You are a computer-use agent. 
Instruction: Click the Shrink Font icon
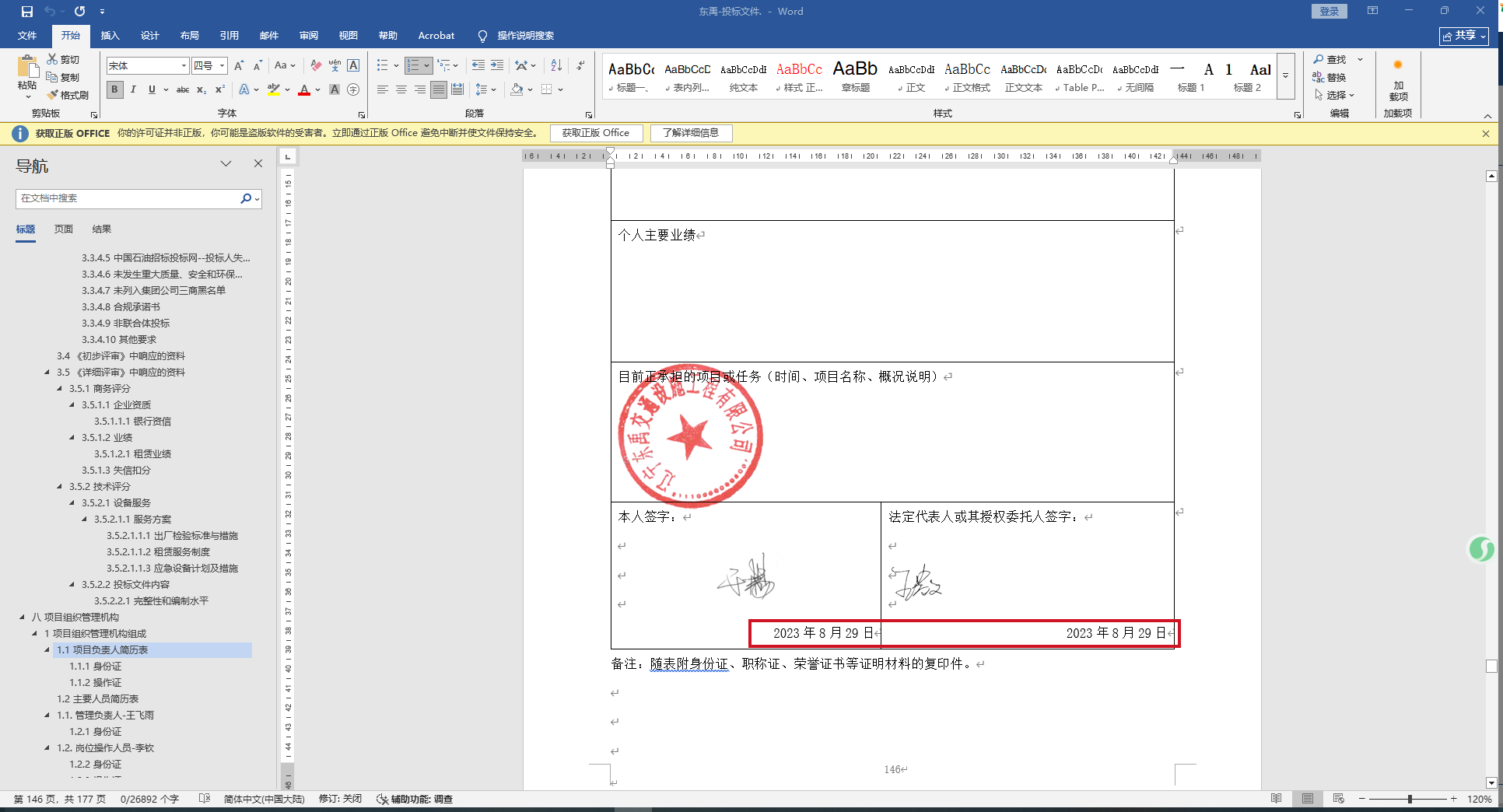tap(258, 66)
